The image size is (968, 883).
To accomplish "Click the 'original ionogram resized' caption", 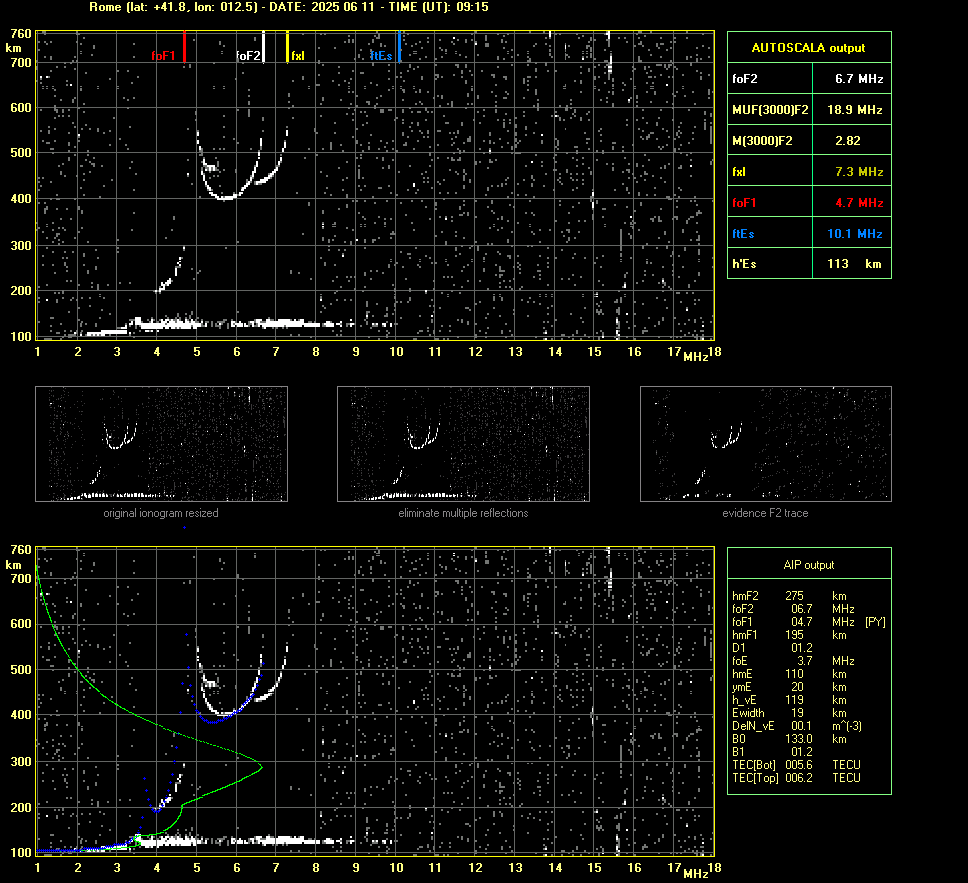I will click(161, 513).
